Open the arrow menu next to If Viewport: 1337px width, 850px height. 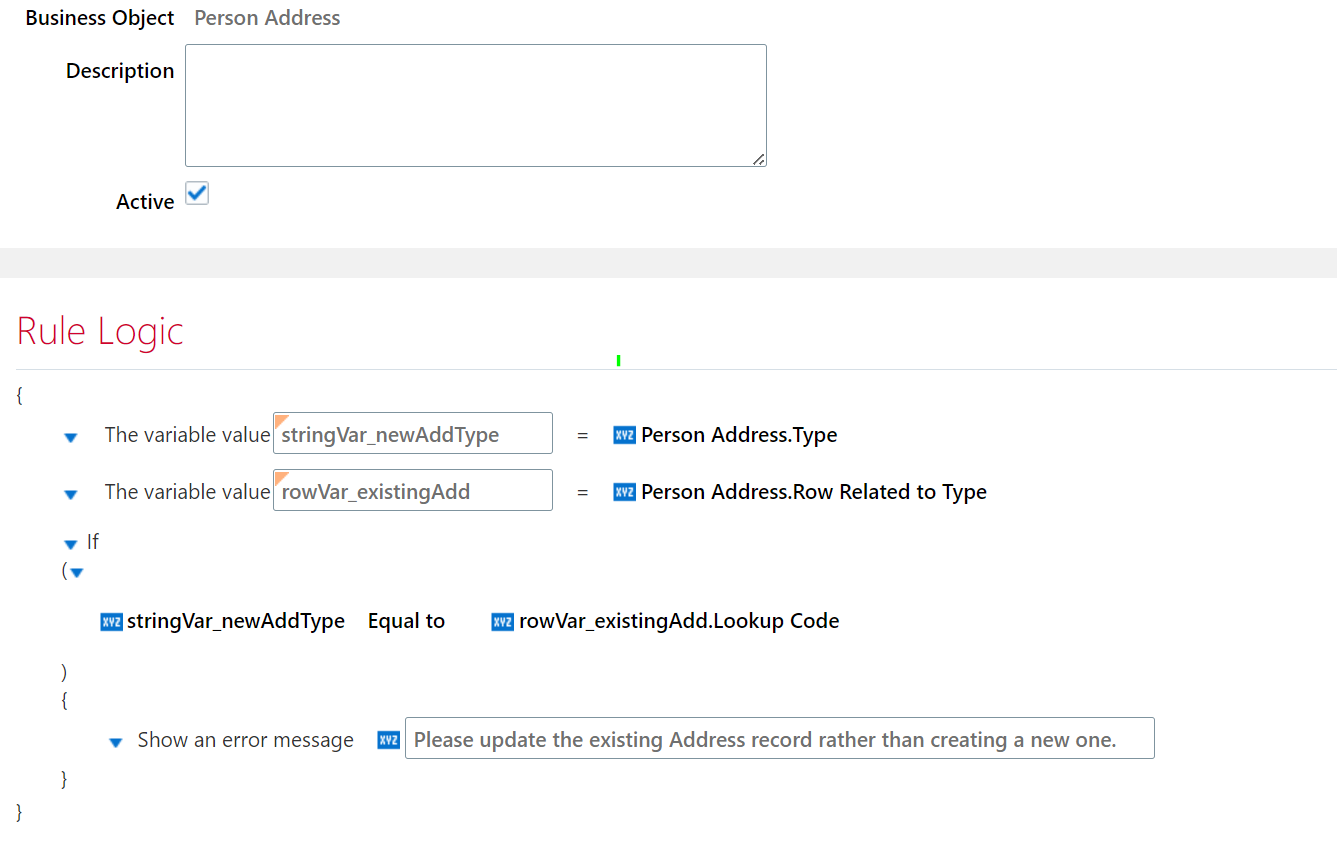click(x=70, y=544)
